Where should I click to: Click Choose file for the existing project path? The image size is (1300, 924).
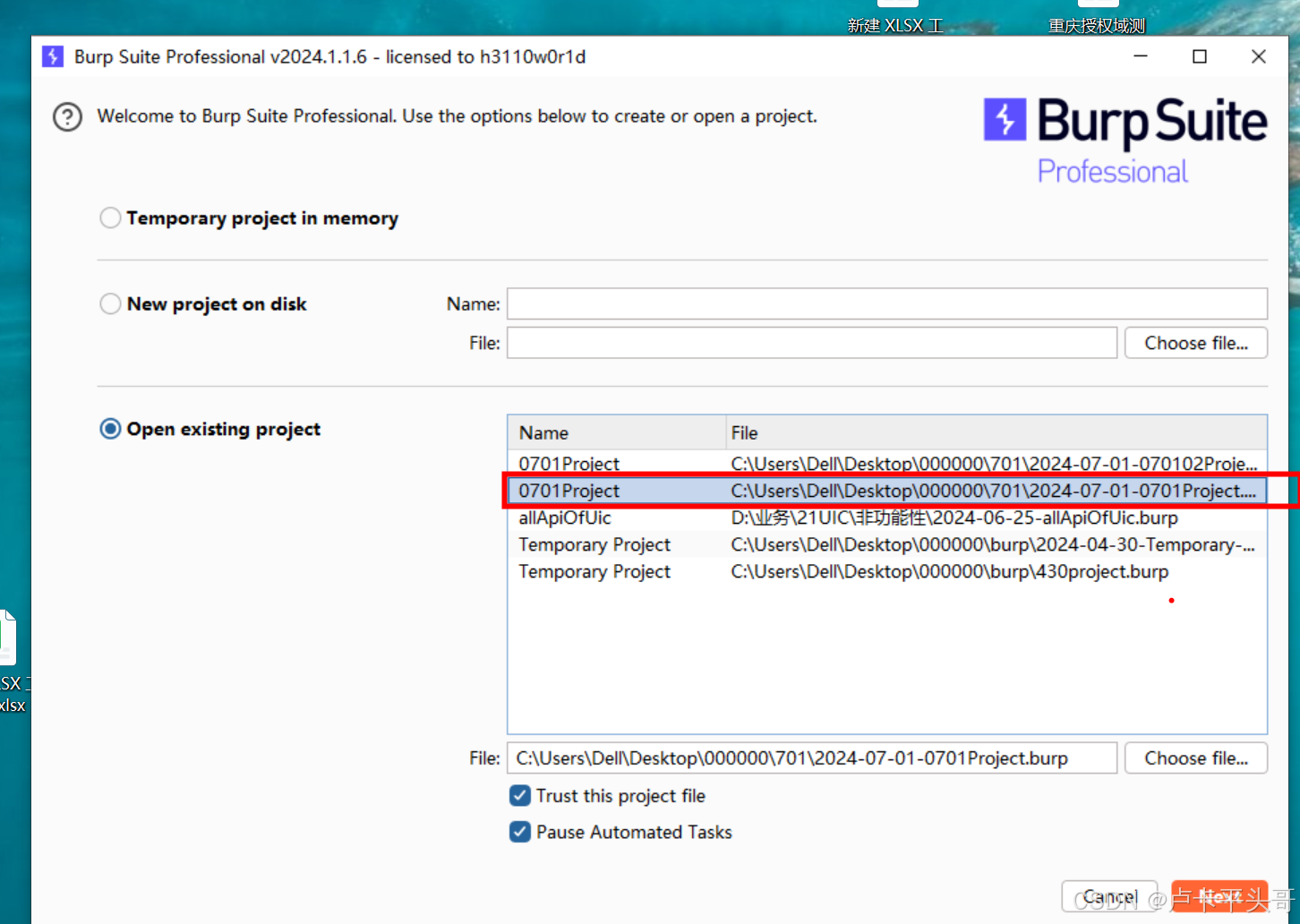click(1195, 757)
